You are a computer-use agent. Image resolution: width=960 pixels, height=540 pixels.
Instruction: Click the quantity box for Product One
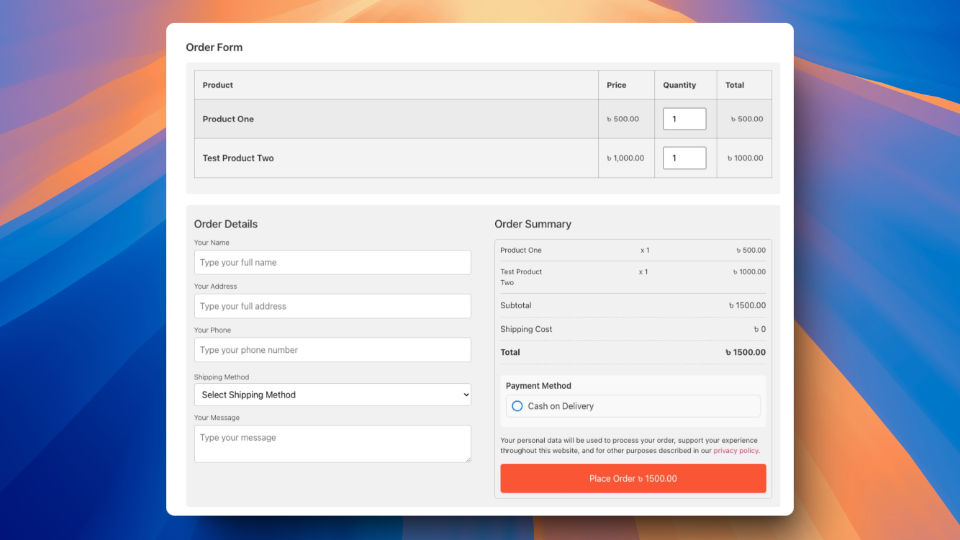tap(684, 119)
